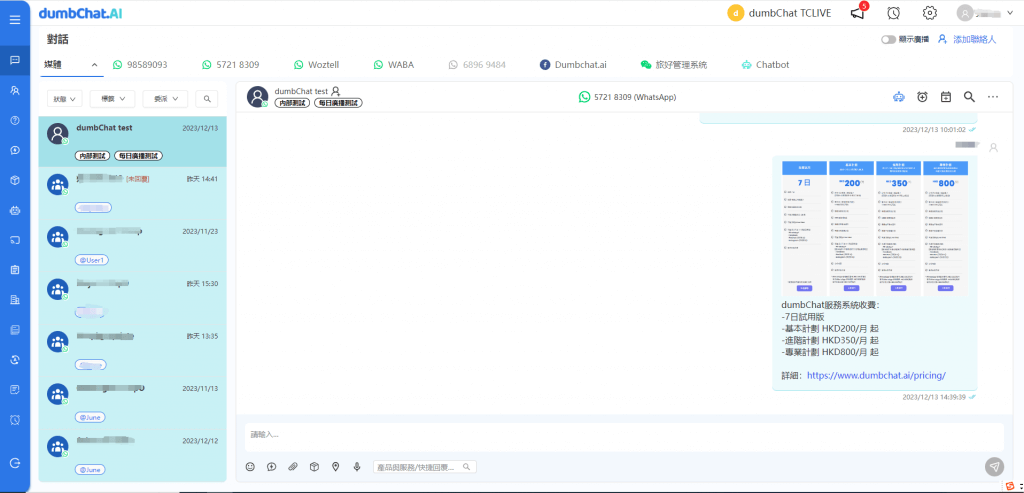The width and height of the screenshot is (1024, 493).
Task: Click the logout icon at sidebar bottom
Action: [15, 462]
